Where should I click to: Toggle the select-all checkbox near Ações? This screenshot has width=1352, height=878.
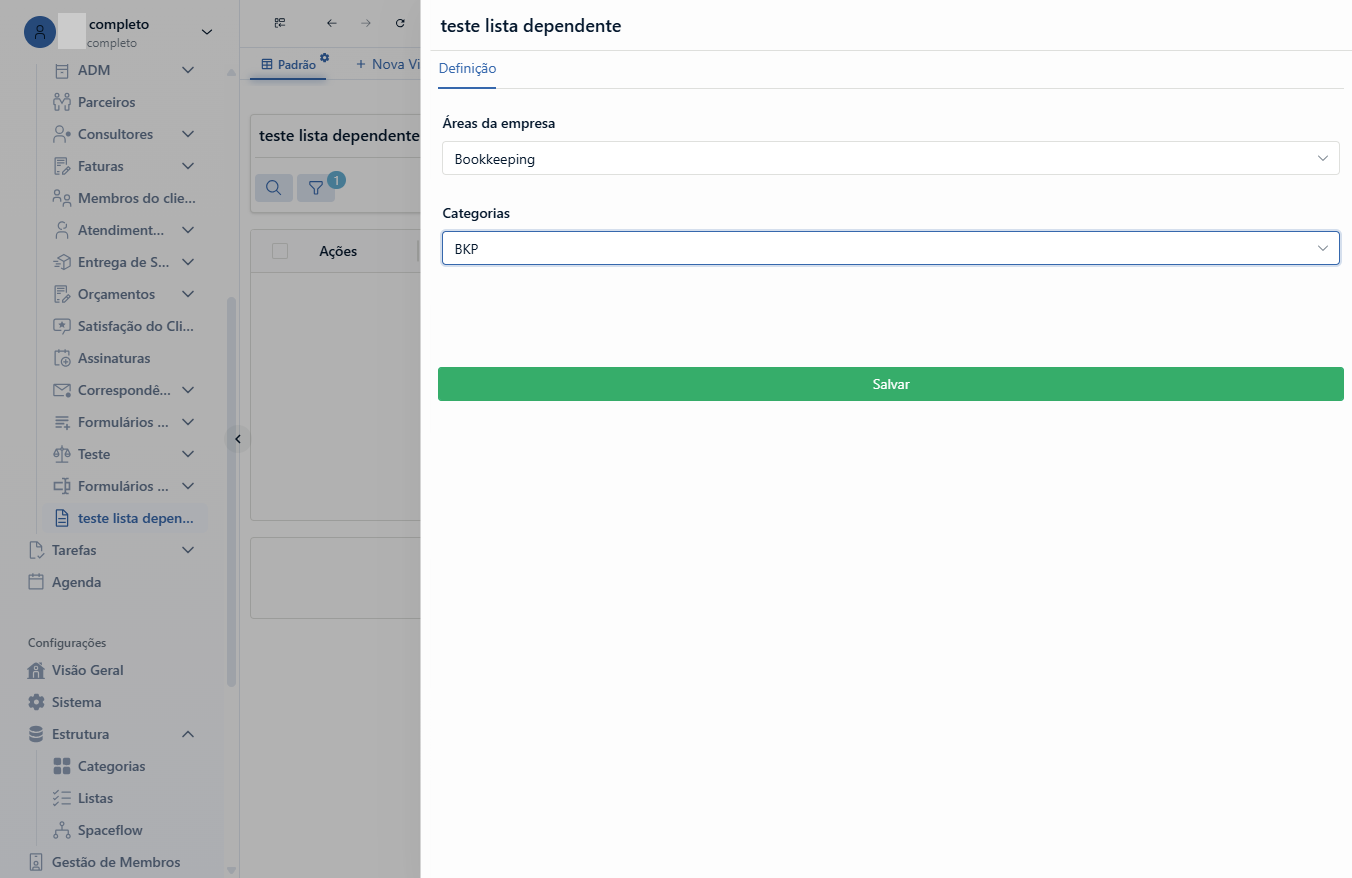(x=280, y=251)
